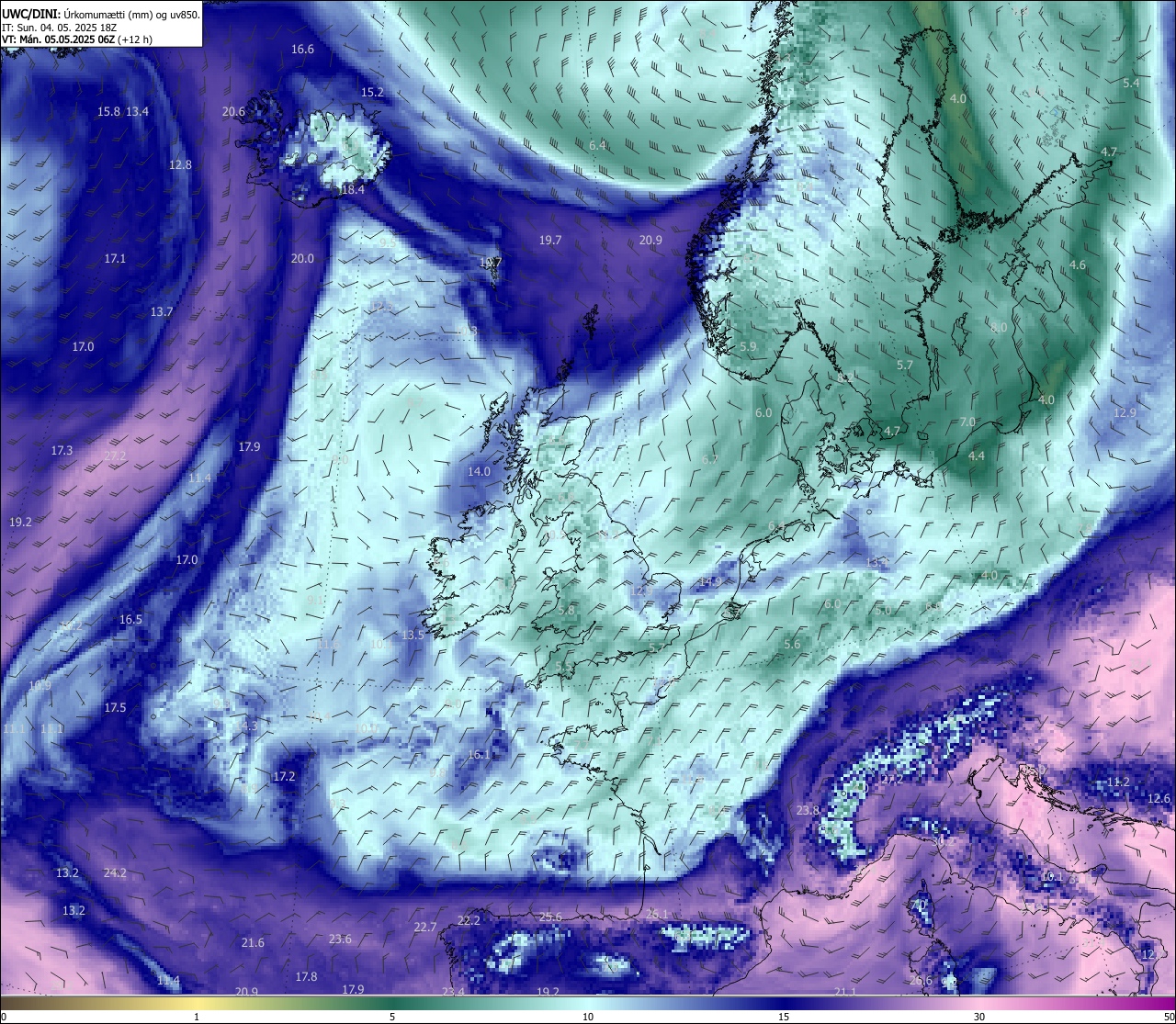Click the 8.0 value over the Baltic Sea
The image size is (1176, 1024).
pos(1000,328)
